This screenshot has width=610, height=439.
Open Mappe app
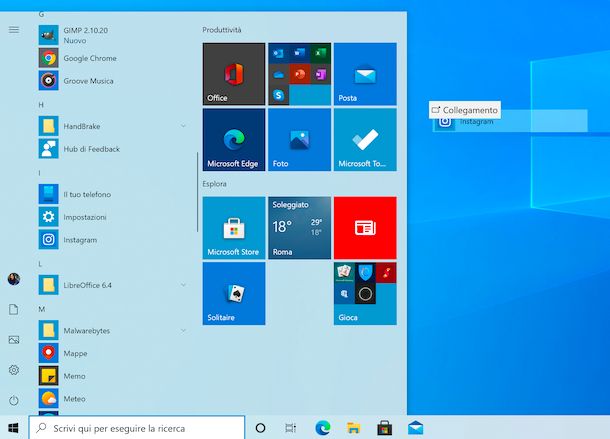(x=113, y=353)
